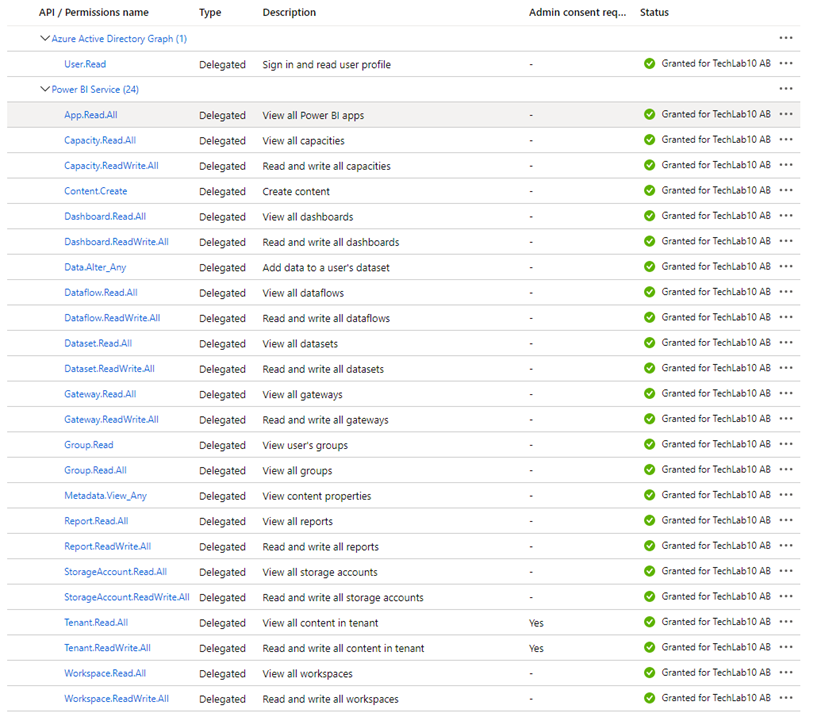Image resolution: width=817 pixels, height=713 pixels.
Task: Collapse the Power BI Service (24) group
Action: click(45, 89)
